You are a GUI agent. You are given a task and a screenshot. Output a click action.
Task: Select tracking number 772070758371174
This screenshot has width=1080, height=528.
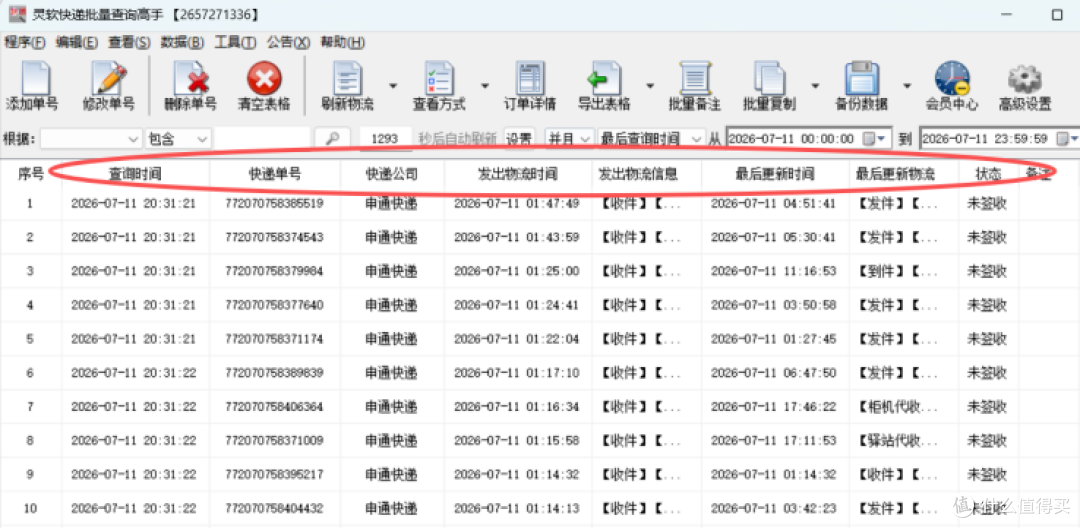pos(274,339)
